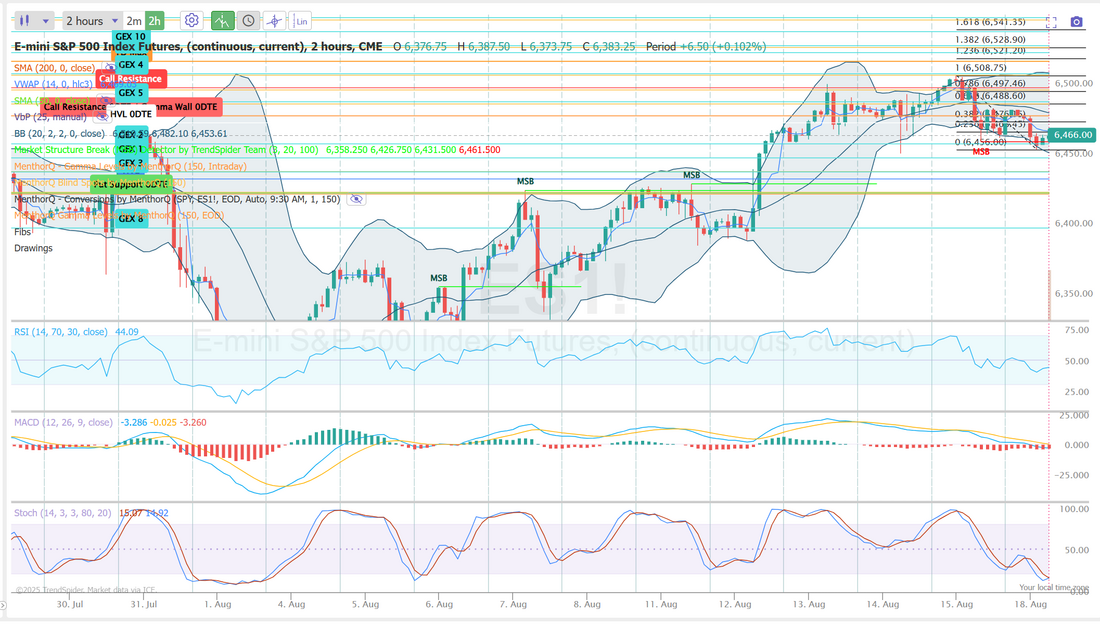This screenshot has height=625, width=1100.
Task: Toggle the green price-line chart mode button
Action: tap(222, 21)
